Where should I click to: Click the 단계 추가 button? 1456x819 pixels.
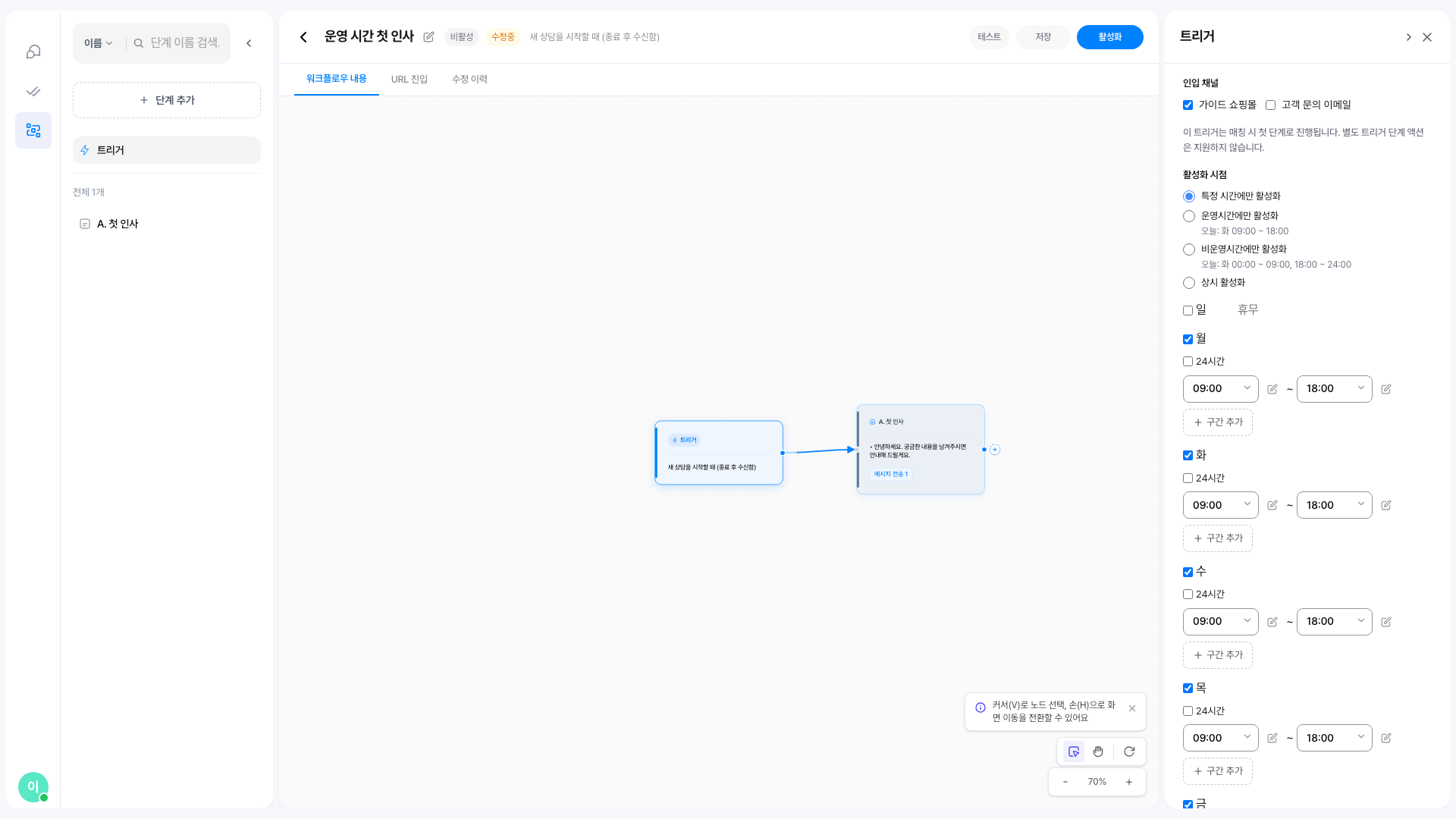[x=167, y=100]
